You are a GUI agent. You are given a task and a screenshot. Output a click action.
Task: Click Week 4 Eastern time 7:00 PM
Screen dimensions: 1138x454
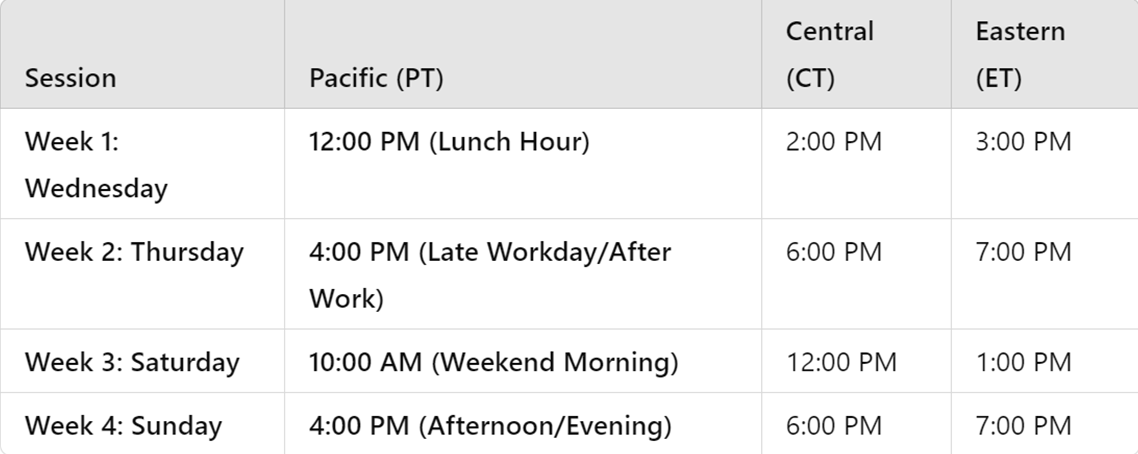click(x=1023, y=426)
